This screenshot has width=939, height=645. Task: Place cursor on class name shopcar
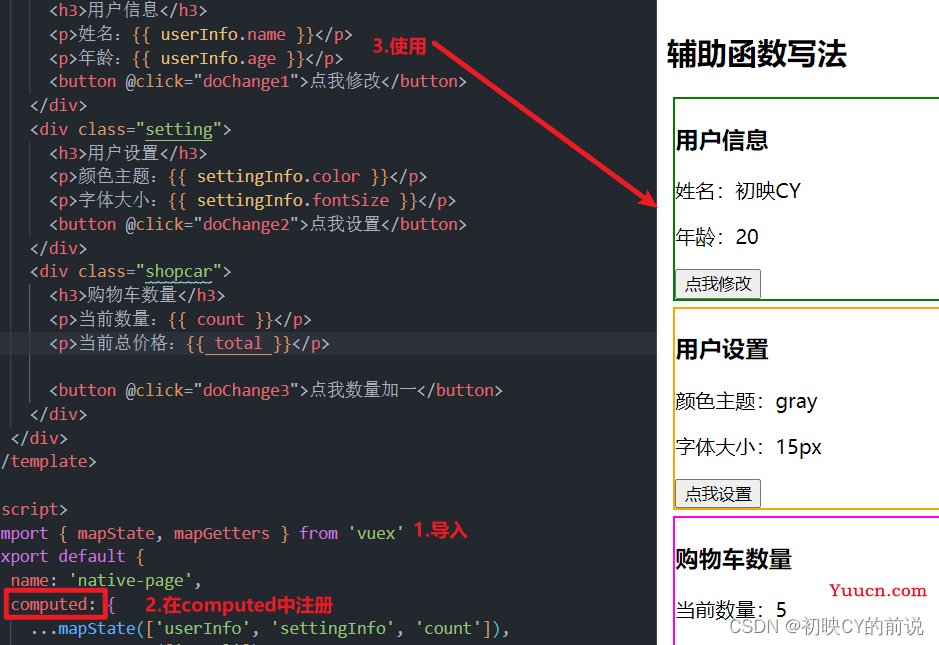[179, 271]
